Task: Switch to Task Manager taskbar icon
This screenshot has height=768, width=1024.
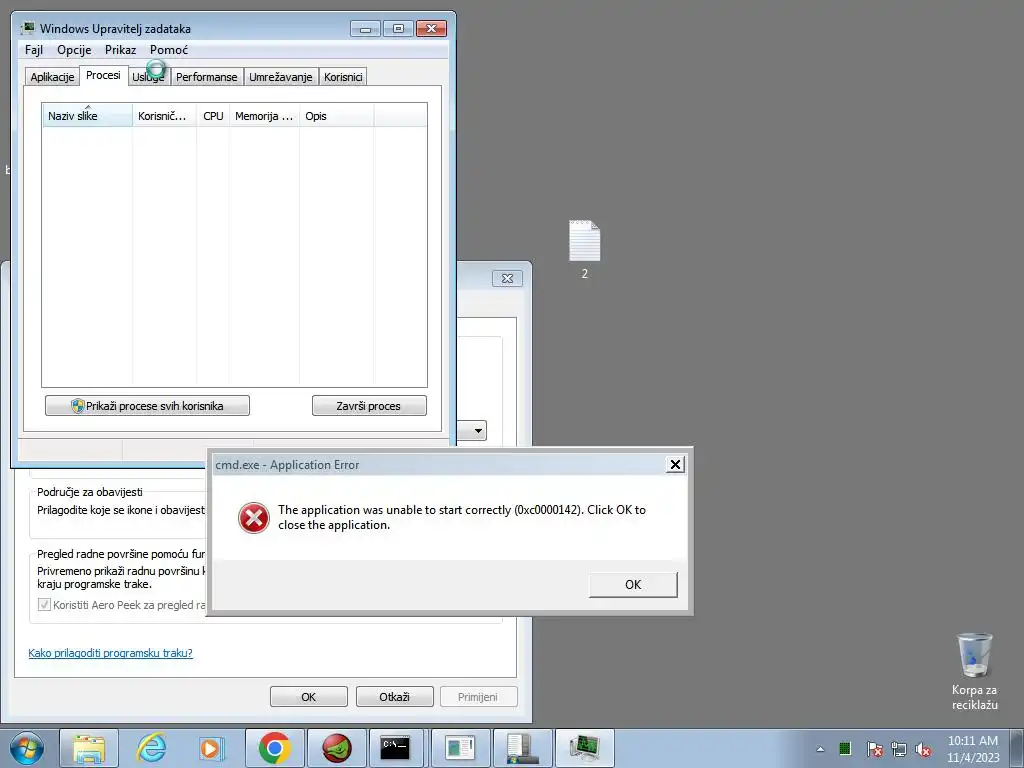Action: coord(584,748)
